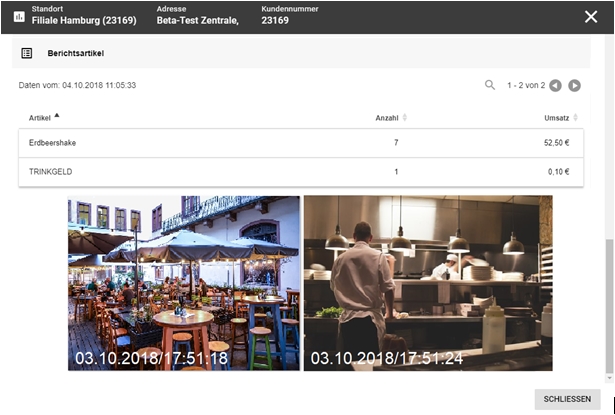Go to the previous page of results
The image size is (615, 415).
pyautogui.click(x=555, y=85)
